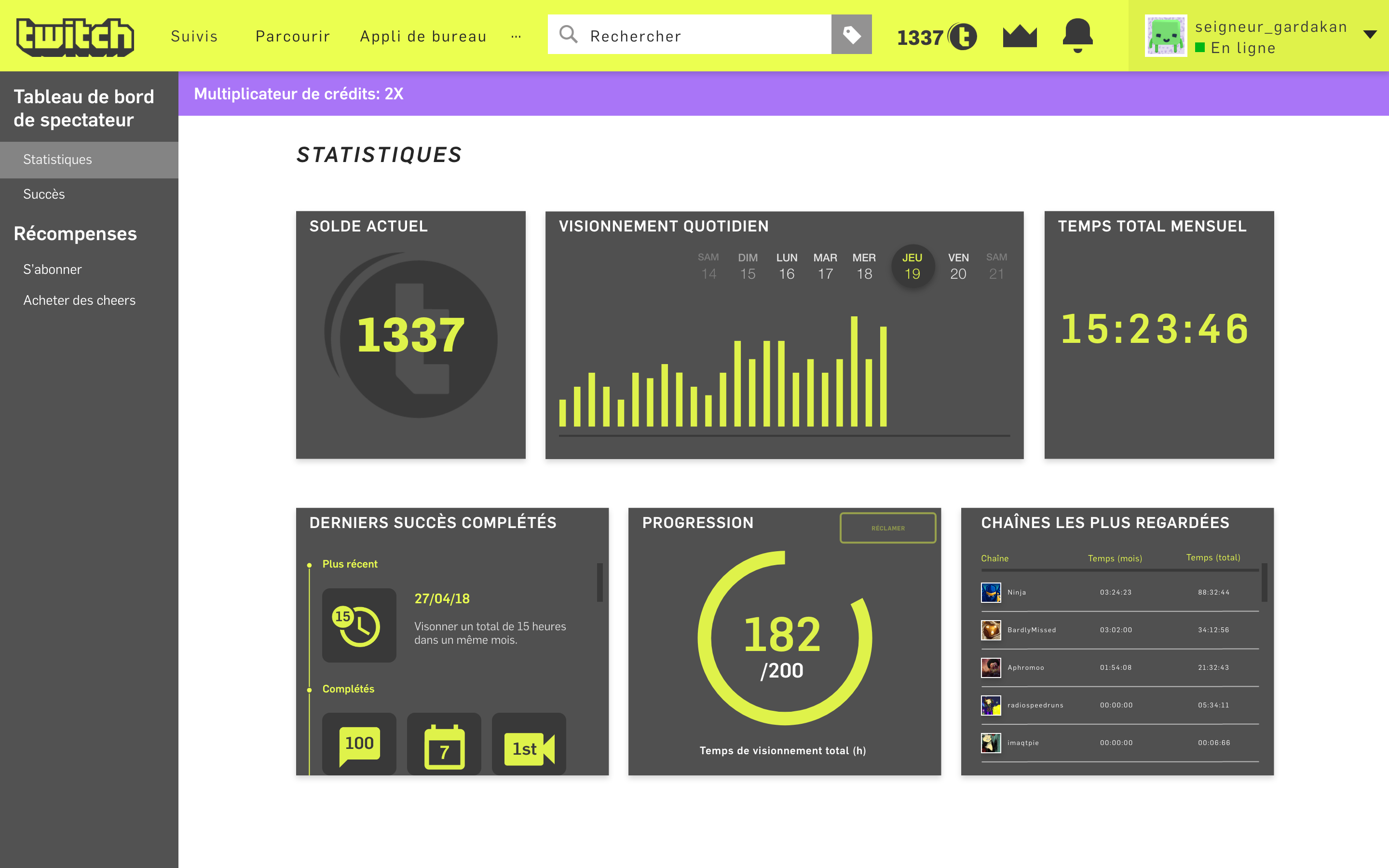Click the 100 chat messages achievement icon

[359, 744]
